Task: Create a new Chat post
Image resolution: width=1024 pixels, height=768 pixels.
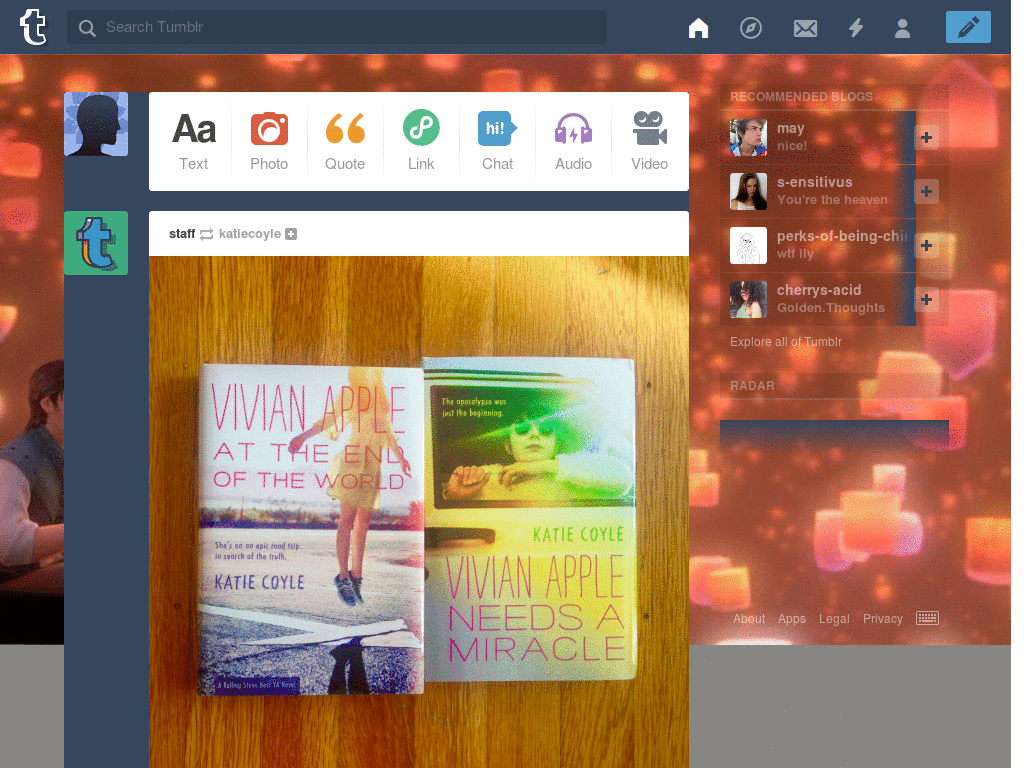Action: coord(498,141)
